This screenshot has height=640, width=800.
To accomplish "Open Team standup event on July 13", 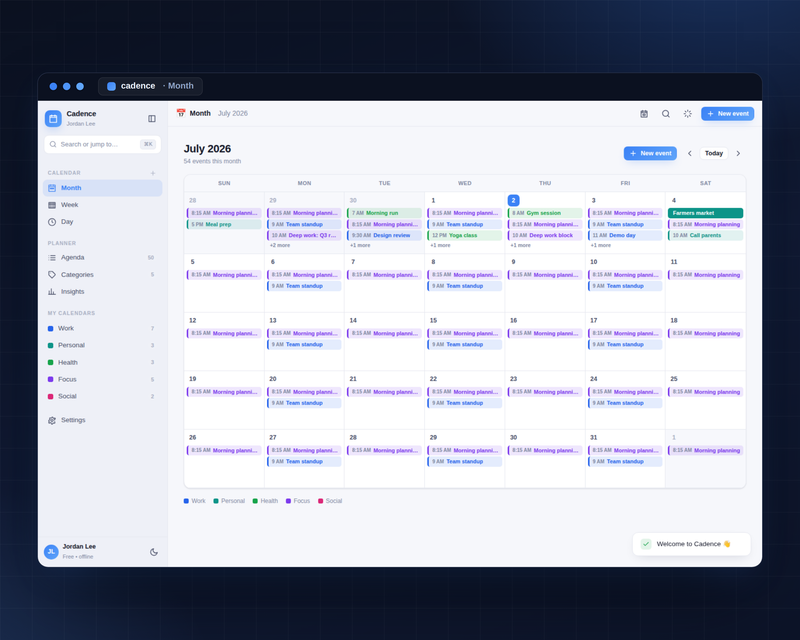I will click(x=304, y=344).
